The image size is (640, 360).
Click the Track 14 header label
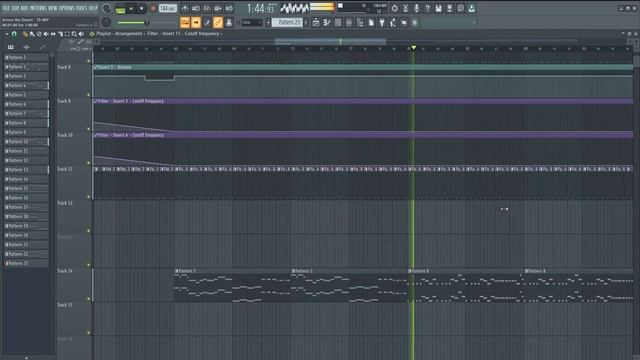point(65,271)
